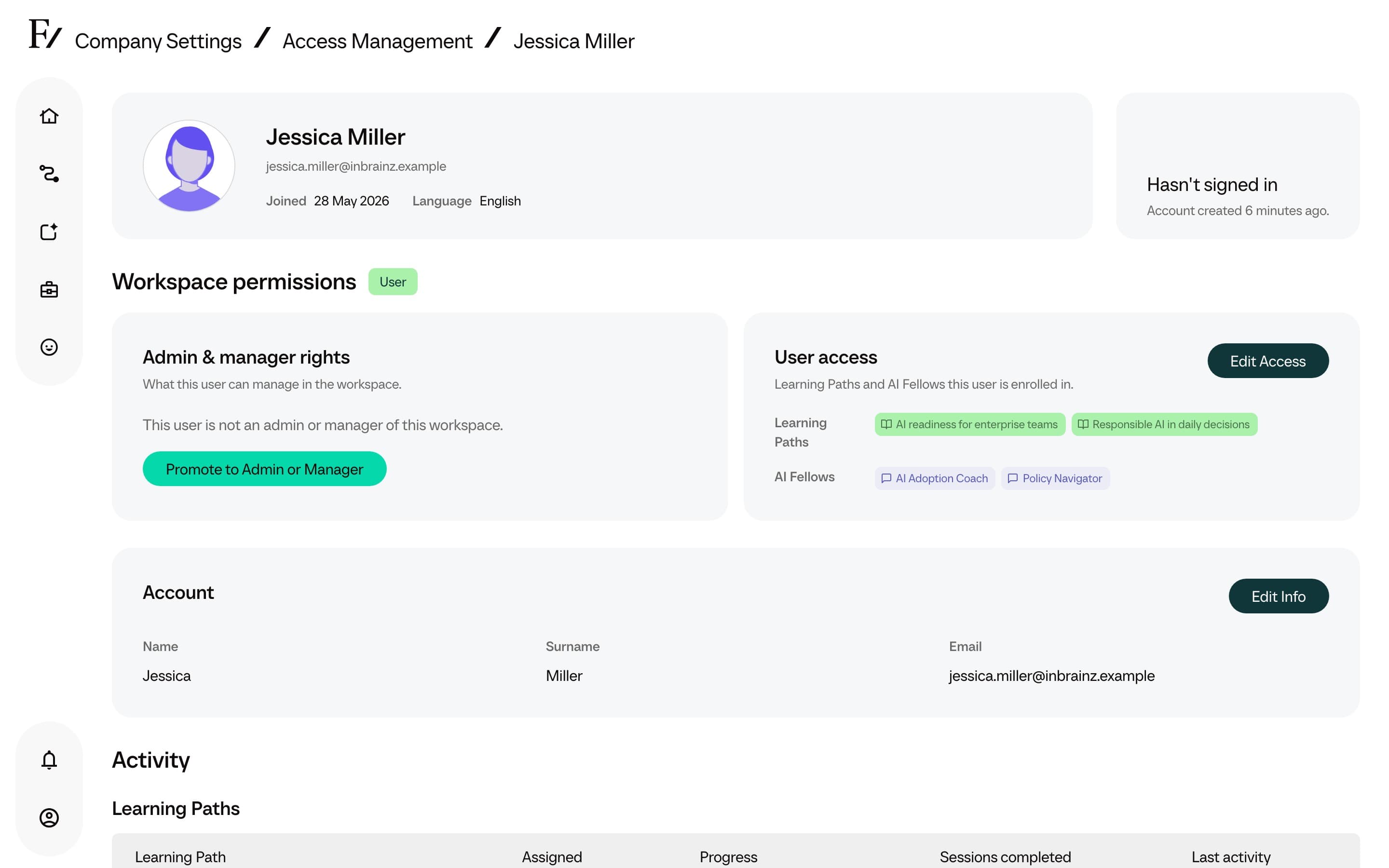Viewport: 1389px width, 868px height.
Task: Click the User access heading
Action: coord(825,357)
